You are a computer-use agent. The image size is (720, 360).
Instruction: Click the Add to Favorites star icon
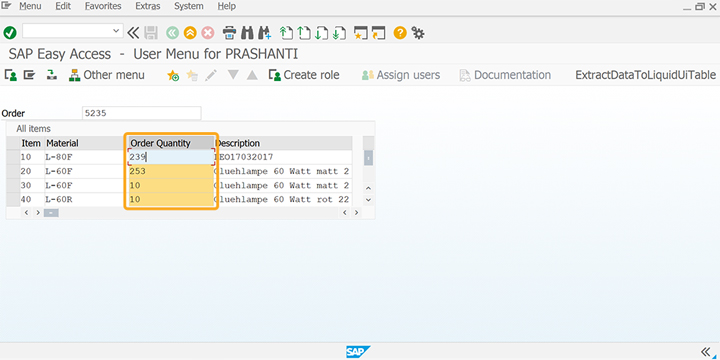(173, 75)
